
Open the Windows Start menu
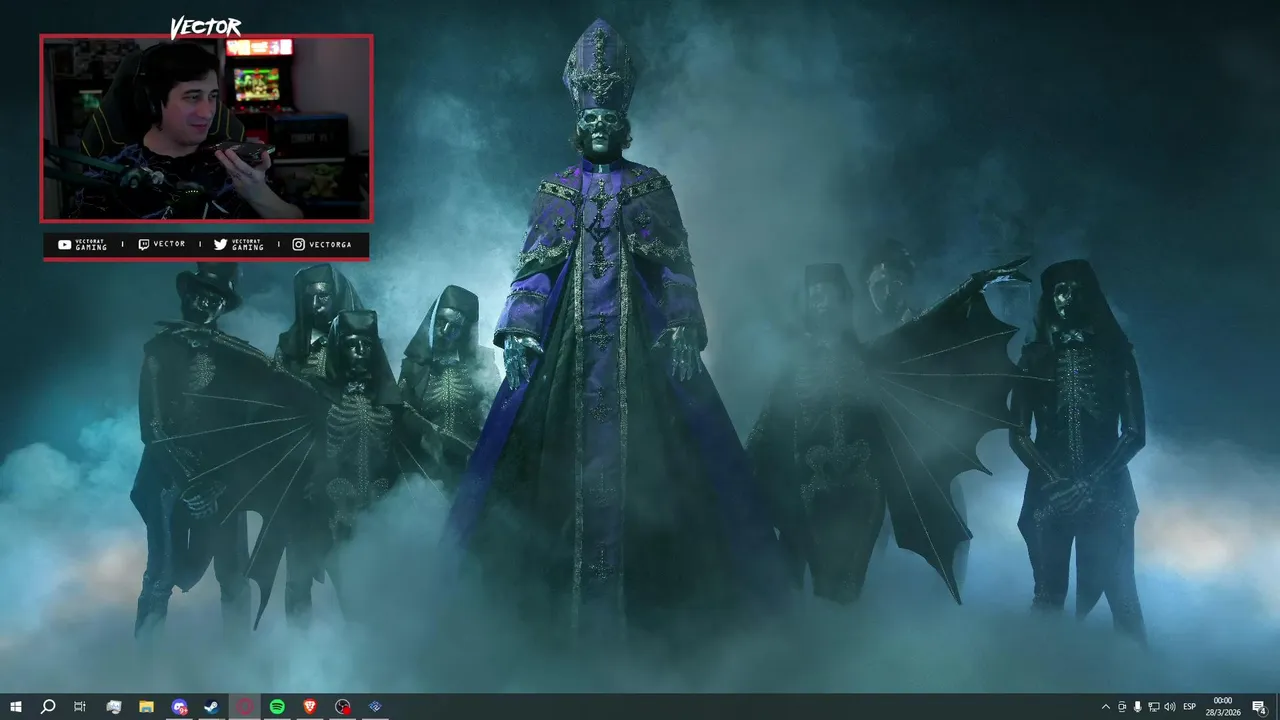tap(15, 707)
